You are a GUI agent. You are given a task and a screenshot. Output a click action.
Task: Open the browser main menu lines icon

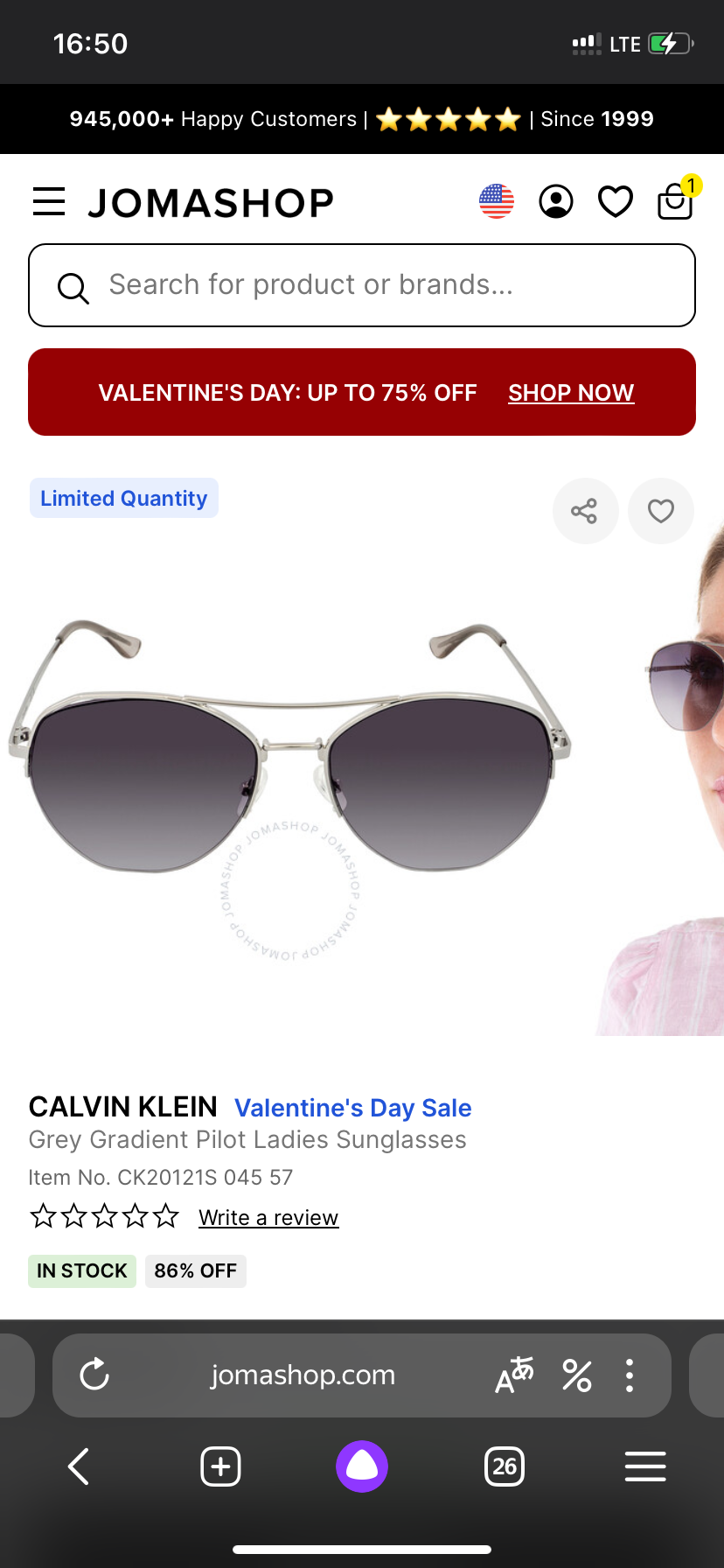tap(645, 1466)
